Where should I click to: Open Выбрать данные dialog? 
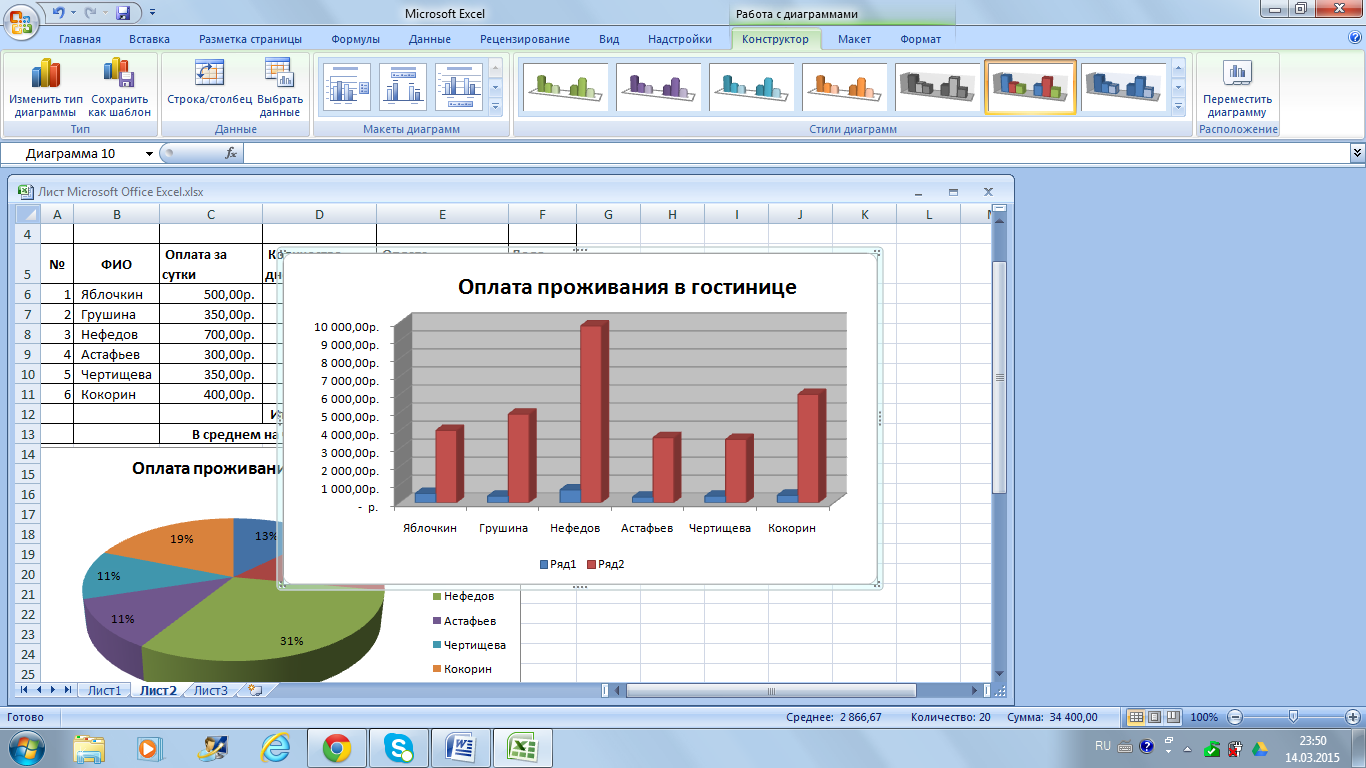pos(280,88)
